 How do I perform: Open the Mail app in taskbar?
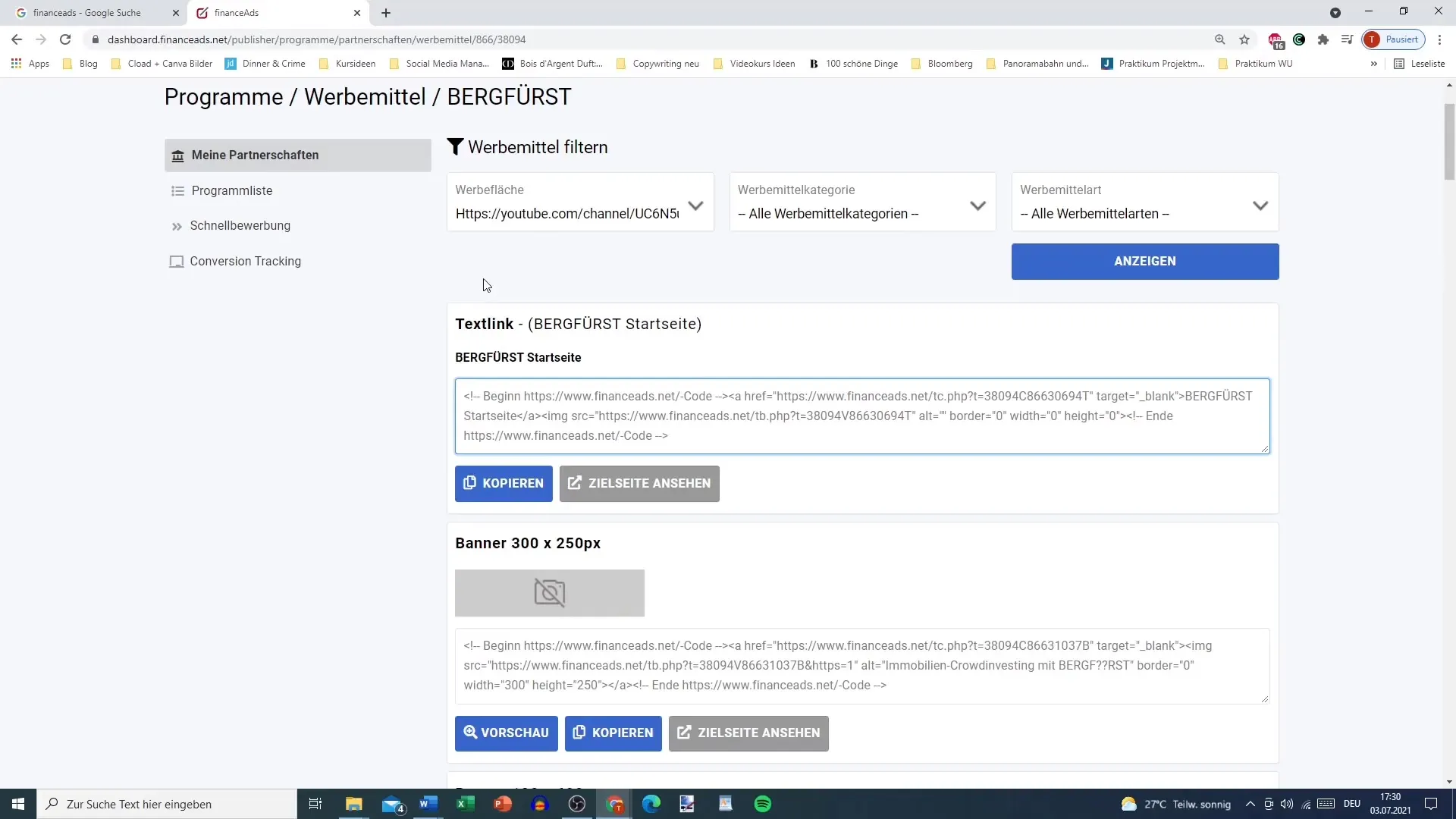click(x=392, y=804)
